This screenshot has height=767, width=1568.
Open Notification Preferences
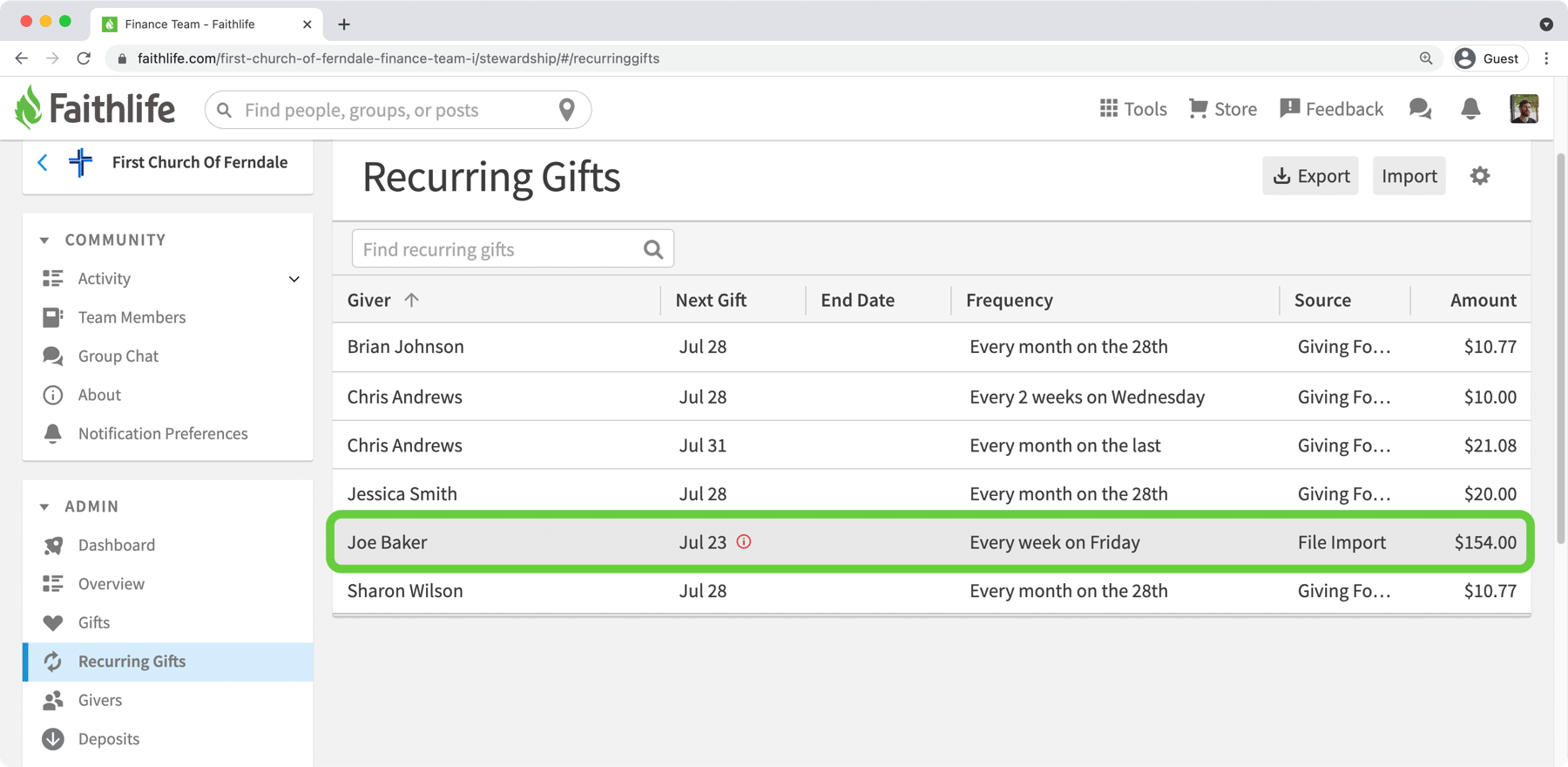(x=163, y=433)
